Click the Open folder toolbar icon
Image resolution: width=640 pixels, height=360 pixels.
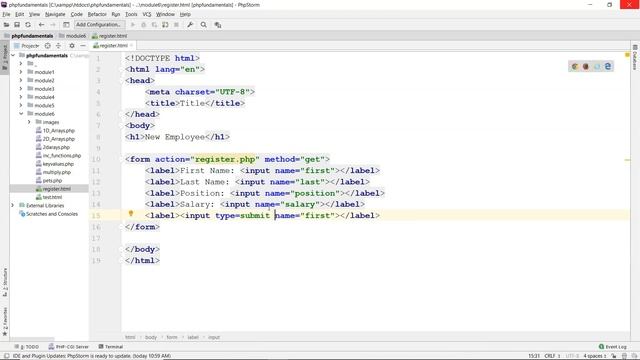click(x=6, y=25)
